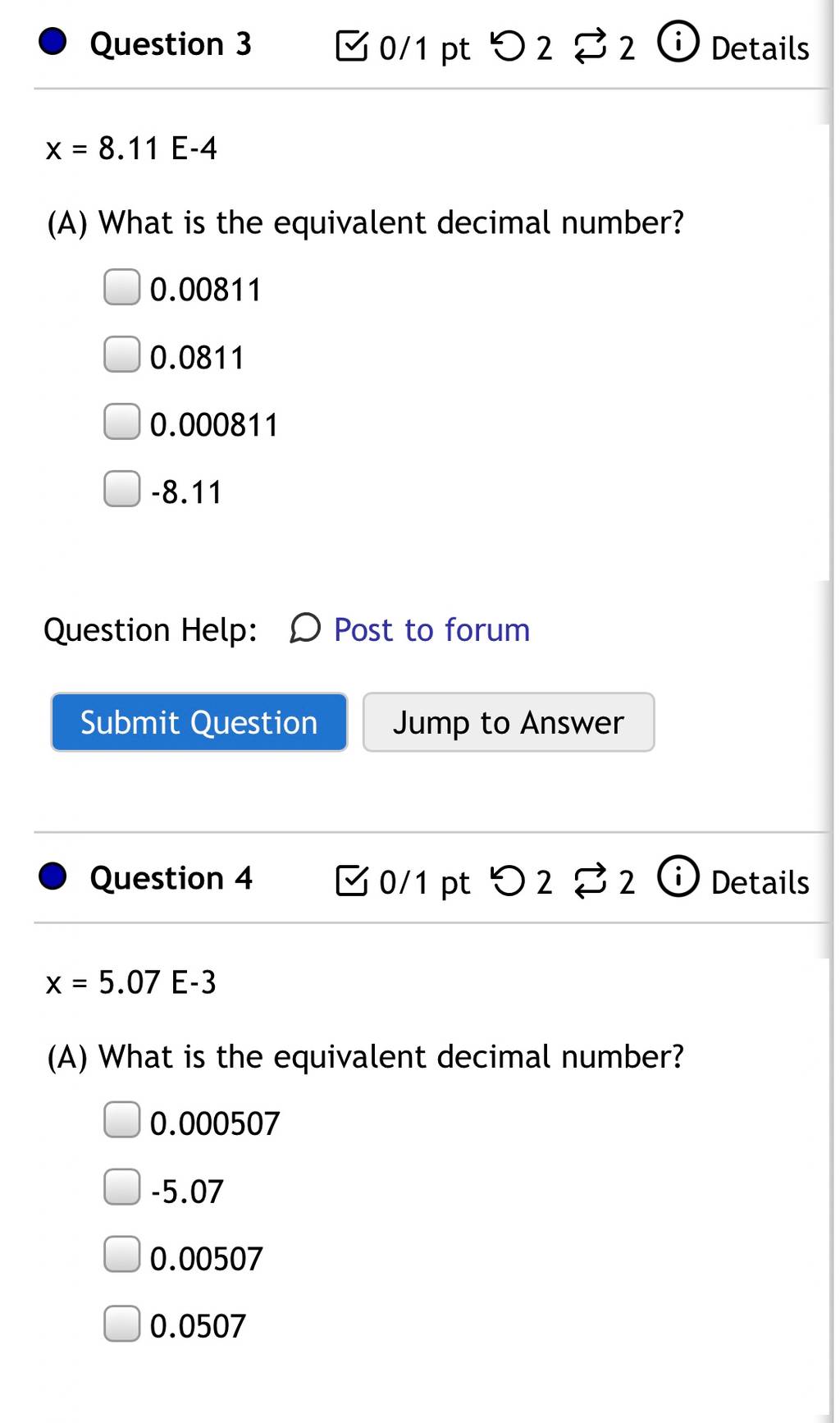Select the 0.00811 answer option
The image size is (840, 1423).
click(x=121, y=287)
